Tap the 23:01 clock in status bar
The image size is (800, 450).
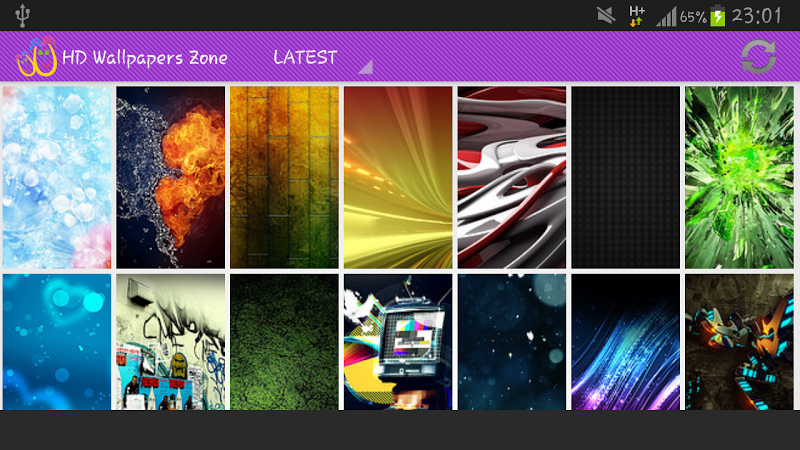pyautogui.click(x=756, y=16)
